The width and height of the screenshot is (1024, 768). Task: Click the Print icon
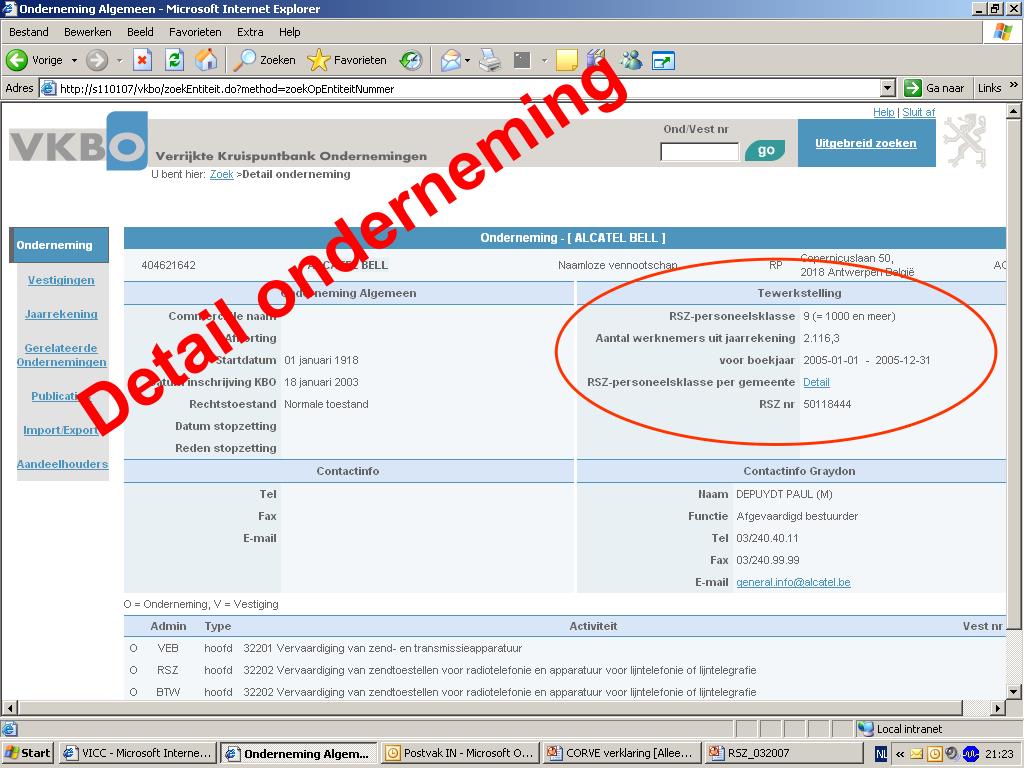(489, 60)
